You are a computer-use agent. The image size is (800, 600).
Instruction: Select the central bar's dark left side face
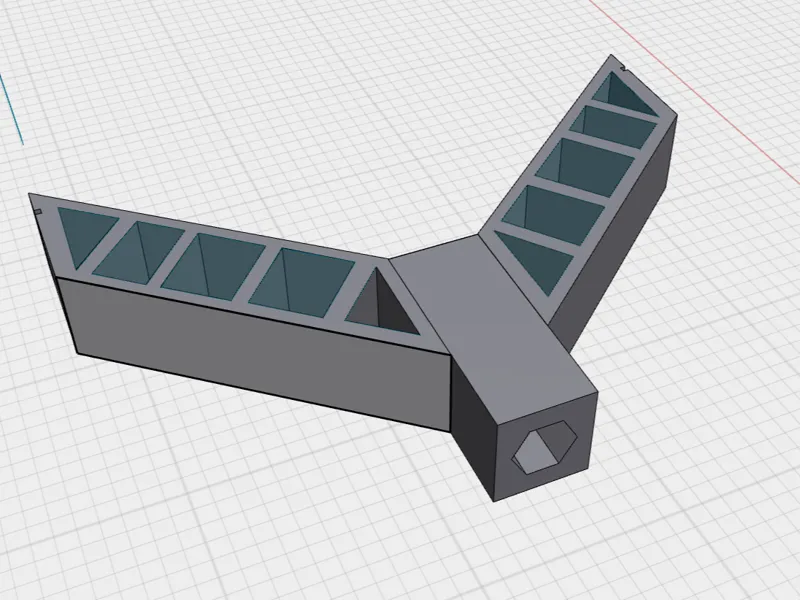pos(472,429)
